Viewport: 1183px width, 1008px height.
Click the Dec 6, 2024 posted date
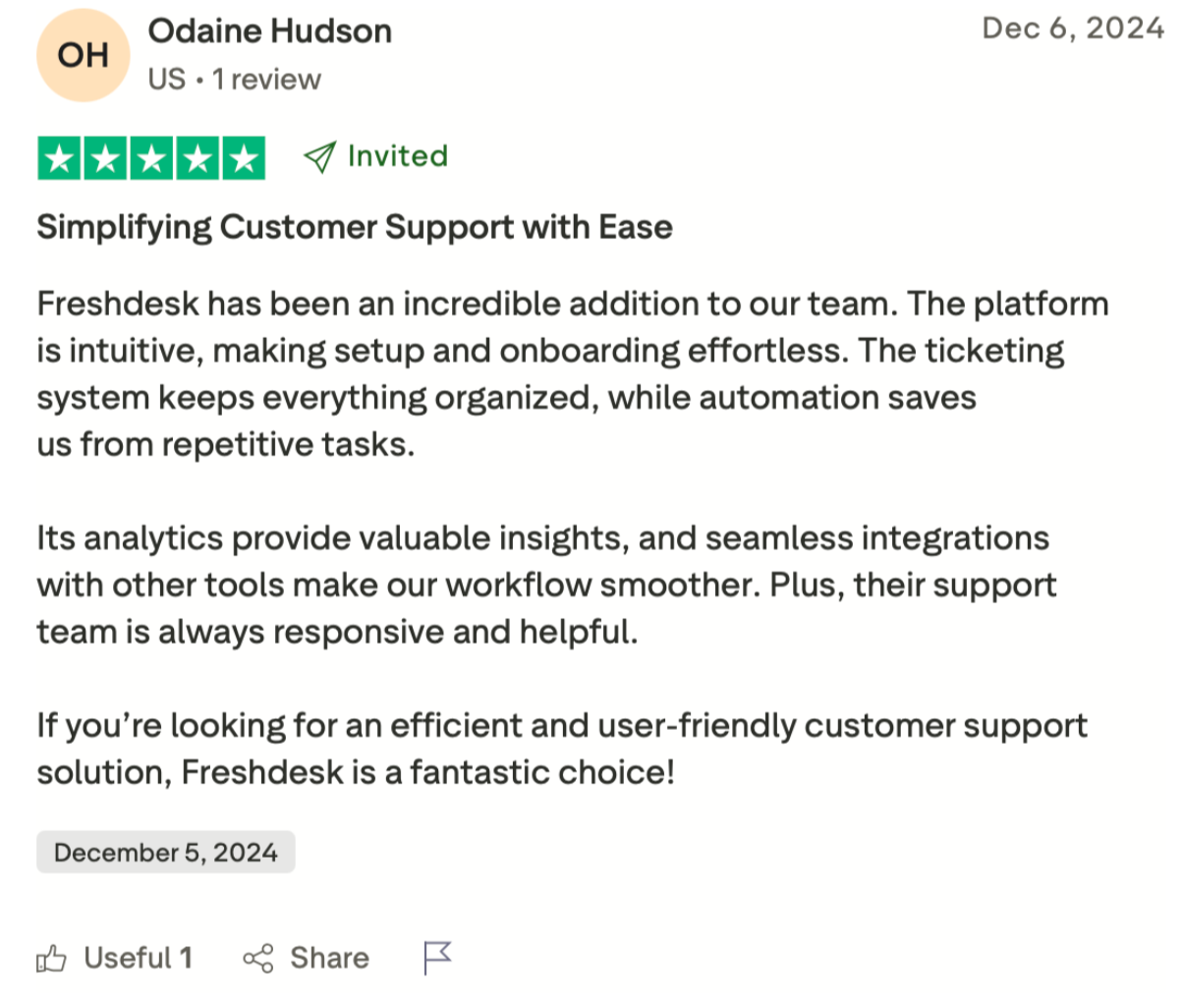[x=1073, y=28]
